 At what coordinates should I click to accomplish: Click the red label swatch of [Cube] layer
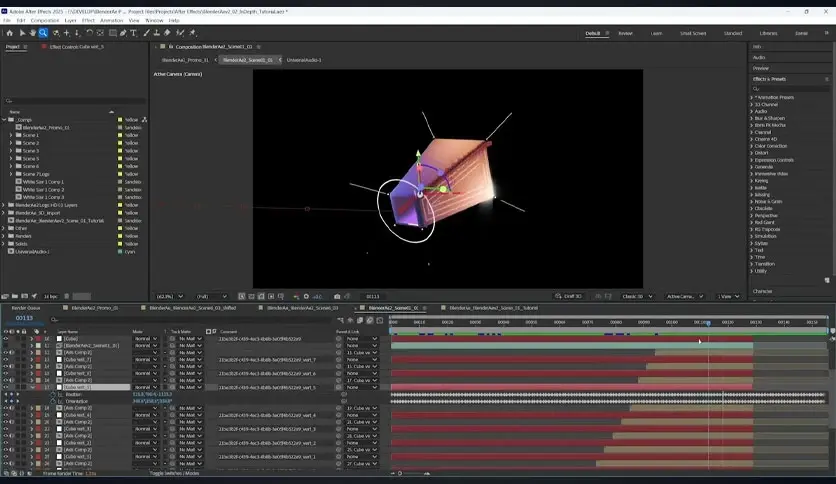click(38, 338)
